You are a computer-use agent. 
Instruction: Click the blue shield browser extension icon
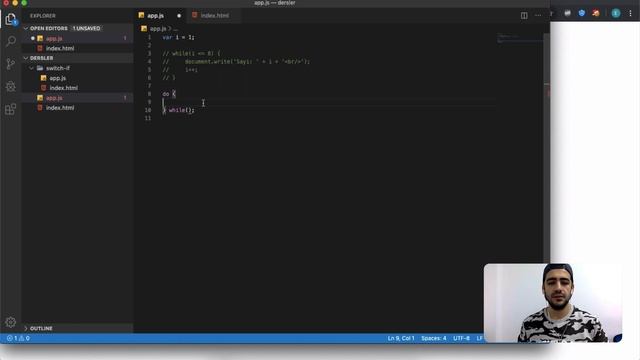(582, 13)
